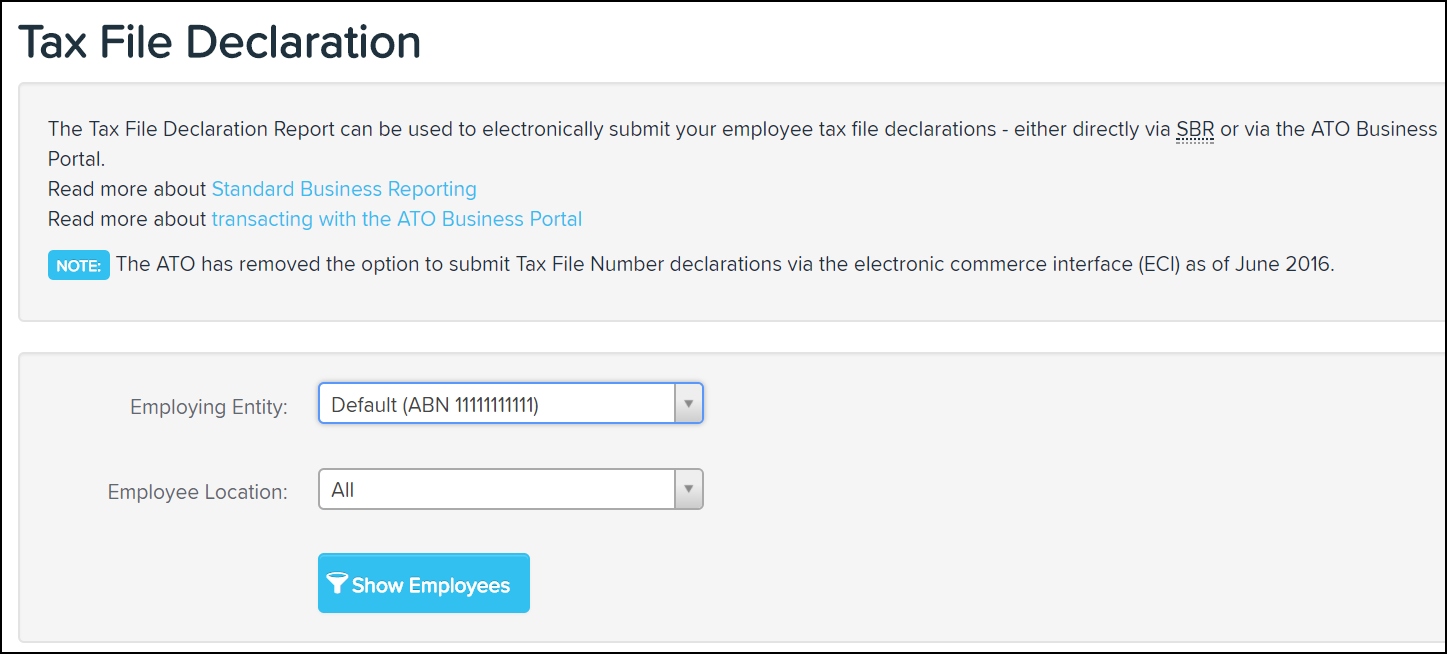1447x654 pixels.
Task: Click the dotted-underlined SBR abbreviation
Action: (x=1195, y=130)
